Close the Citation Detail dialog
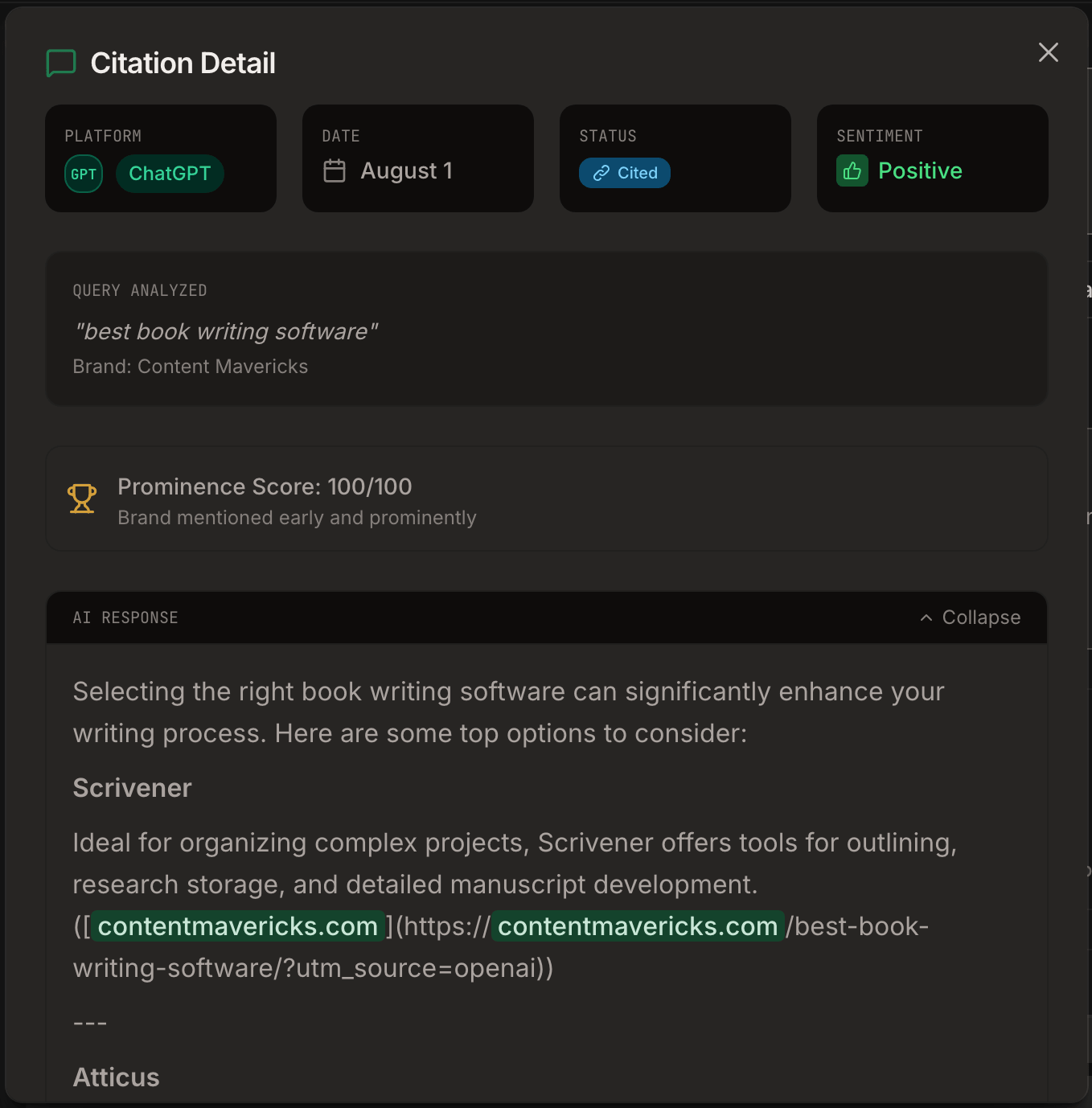 click(x=1048, y=52)
